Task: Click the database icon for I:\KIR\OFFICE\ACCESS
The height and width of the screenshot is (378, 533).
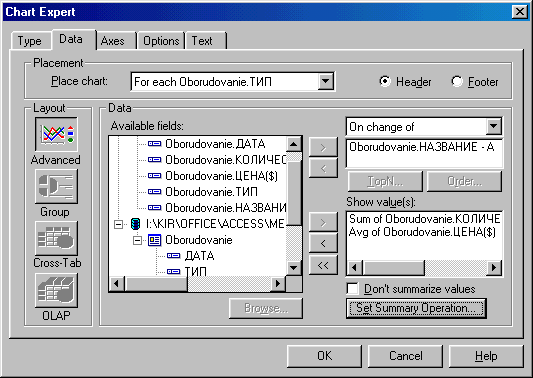Action: (x=135, y=224)
